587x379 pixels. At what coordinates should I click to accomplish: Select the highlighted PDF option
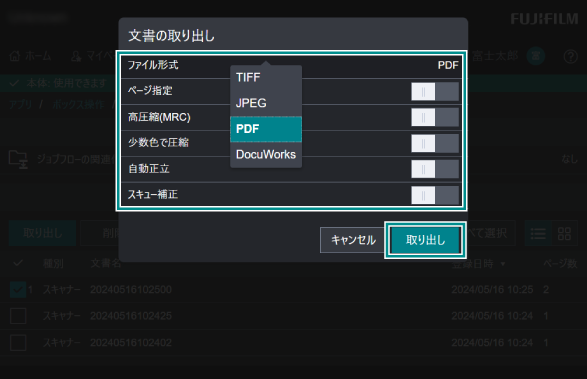click(x=266, y=129)
